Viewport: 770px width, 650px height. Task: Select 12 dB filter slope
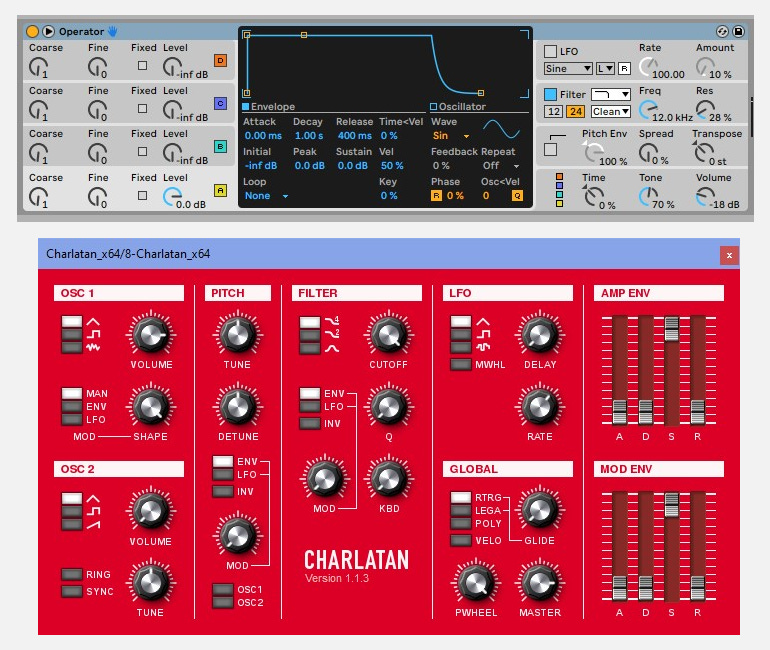[x=553, y=111]
